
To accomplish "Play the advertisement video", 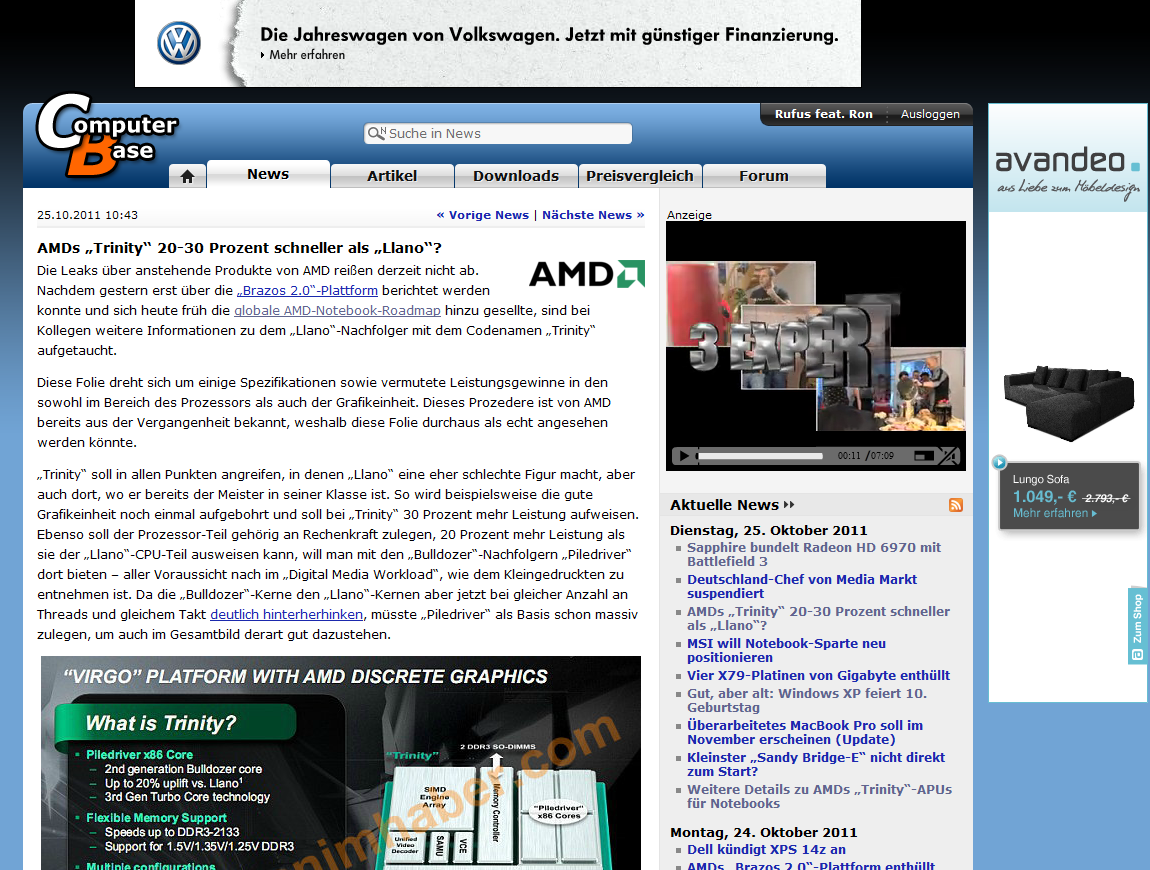I will coord(684,456).
